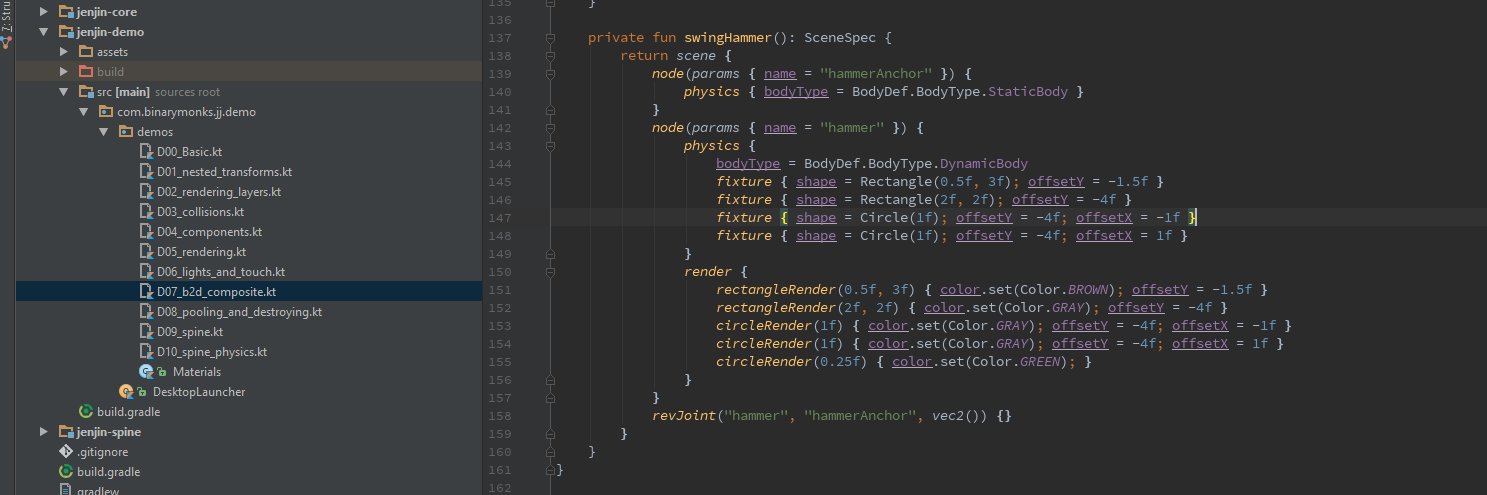Click the jenjin-demo module folder icon
Image resolution: width=1487 pixels, height=495 pixels.
(66, 32)
